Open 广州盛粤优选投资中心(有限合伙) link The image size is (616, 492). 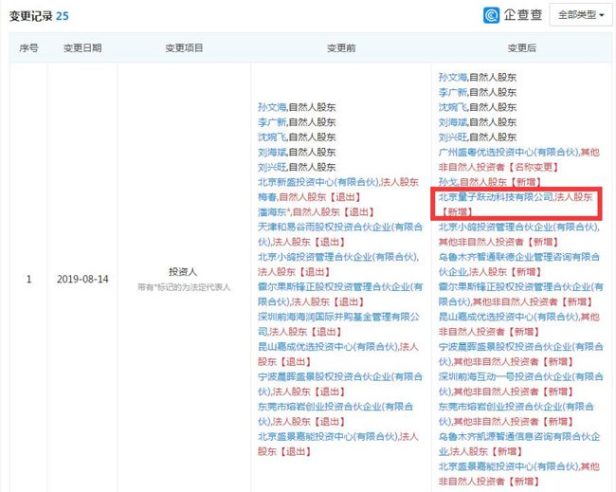[509, 152]
